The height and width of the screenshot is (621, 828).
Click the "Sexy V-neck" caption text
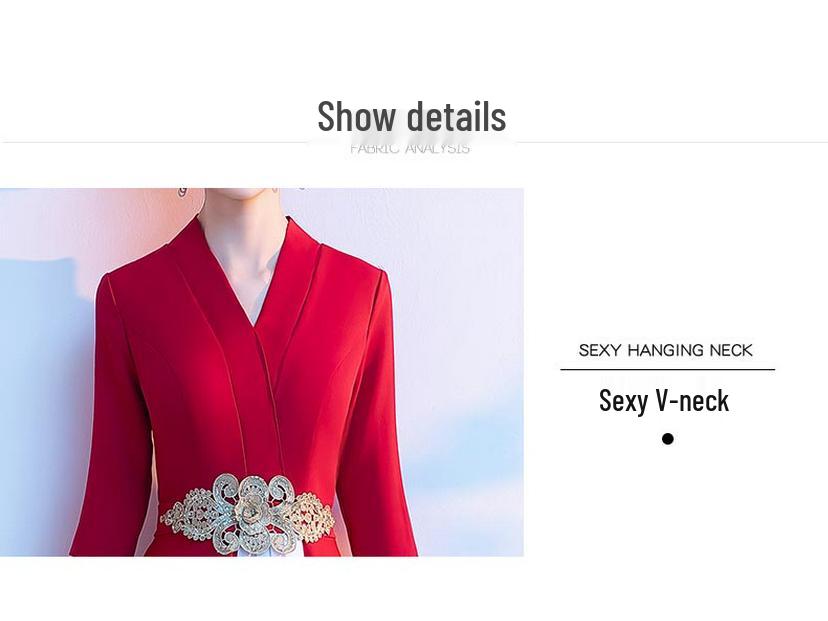(x=664, y=400)
